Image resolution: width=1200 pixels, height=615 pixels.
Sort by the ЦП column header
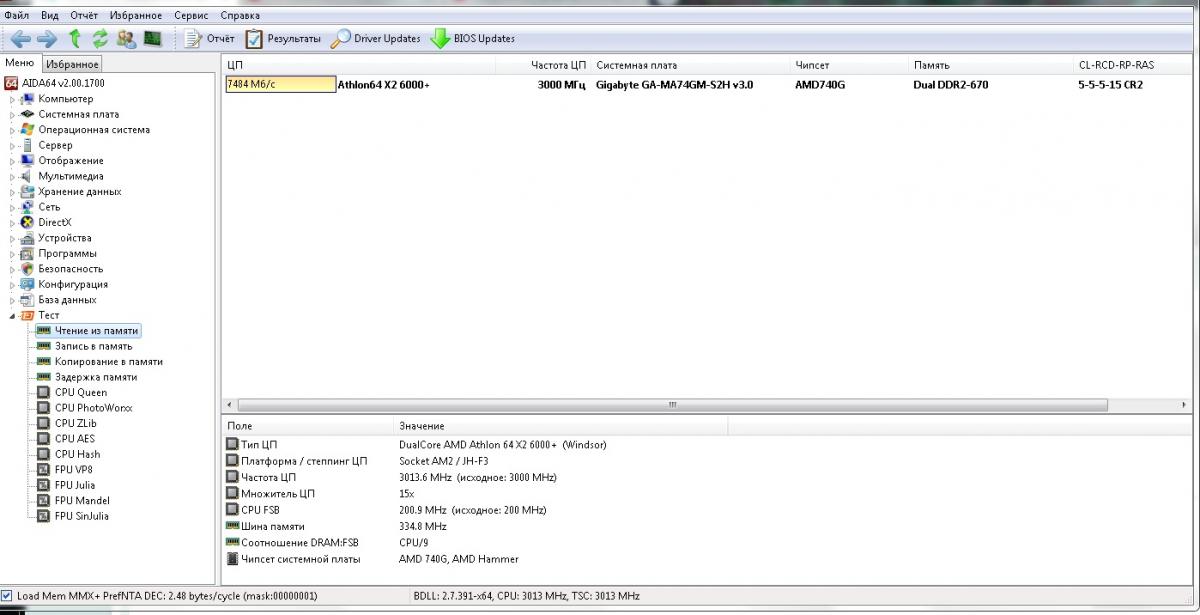pyautogui.click(x=358, y=65)
